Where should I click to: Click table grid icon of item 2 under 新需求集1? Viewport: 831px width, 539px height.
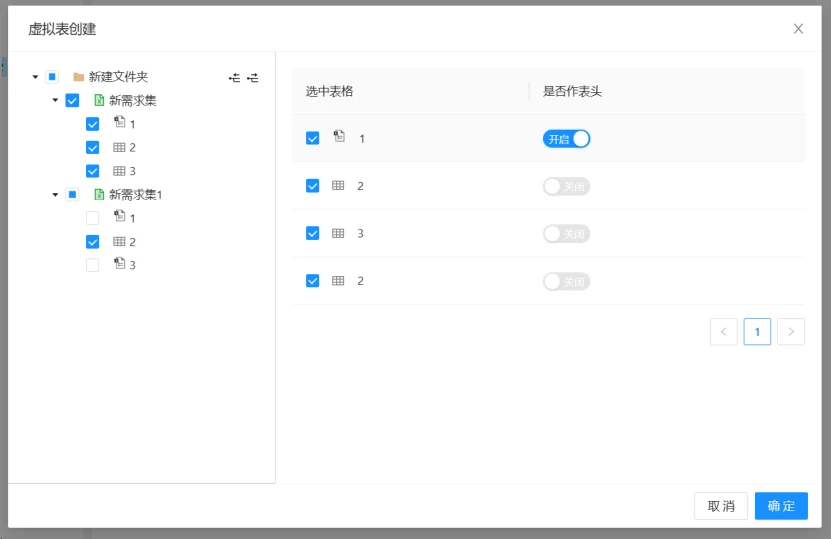[x=119, y=242]
